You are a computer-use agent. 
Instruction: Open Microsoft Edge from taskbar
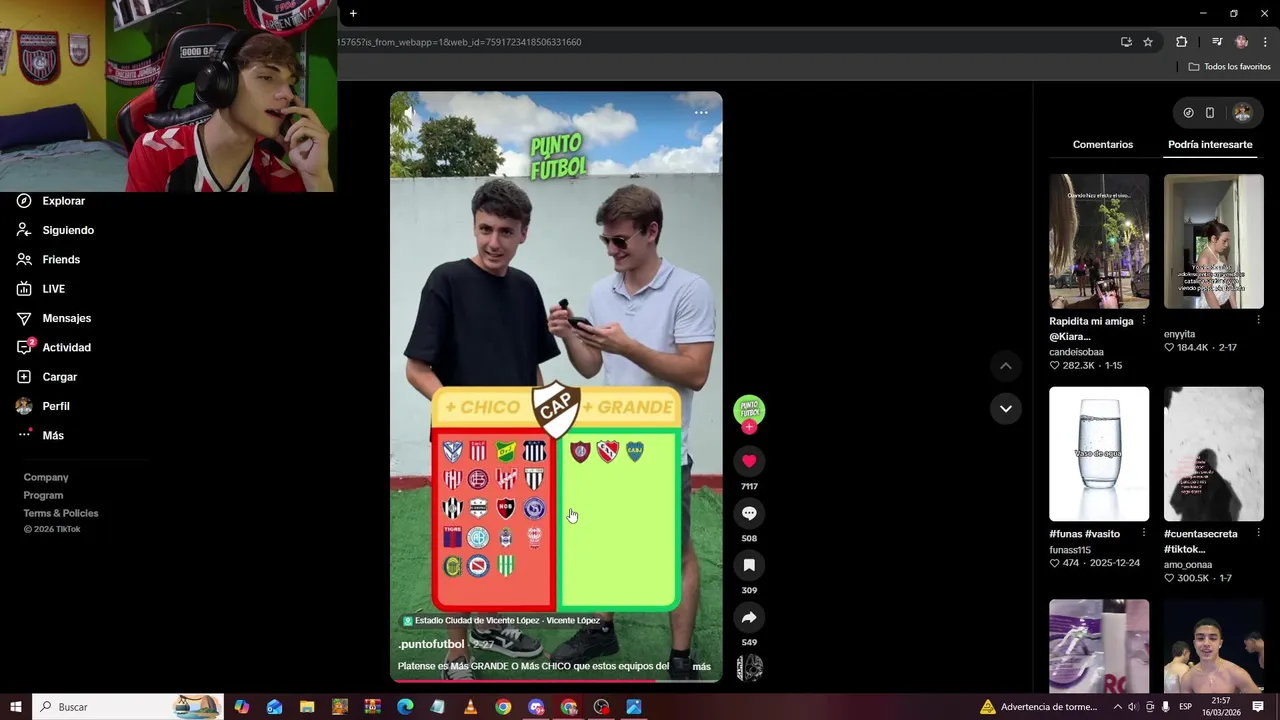[x=405, y=707]
